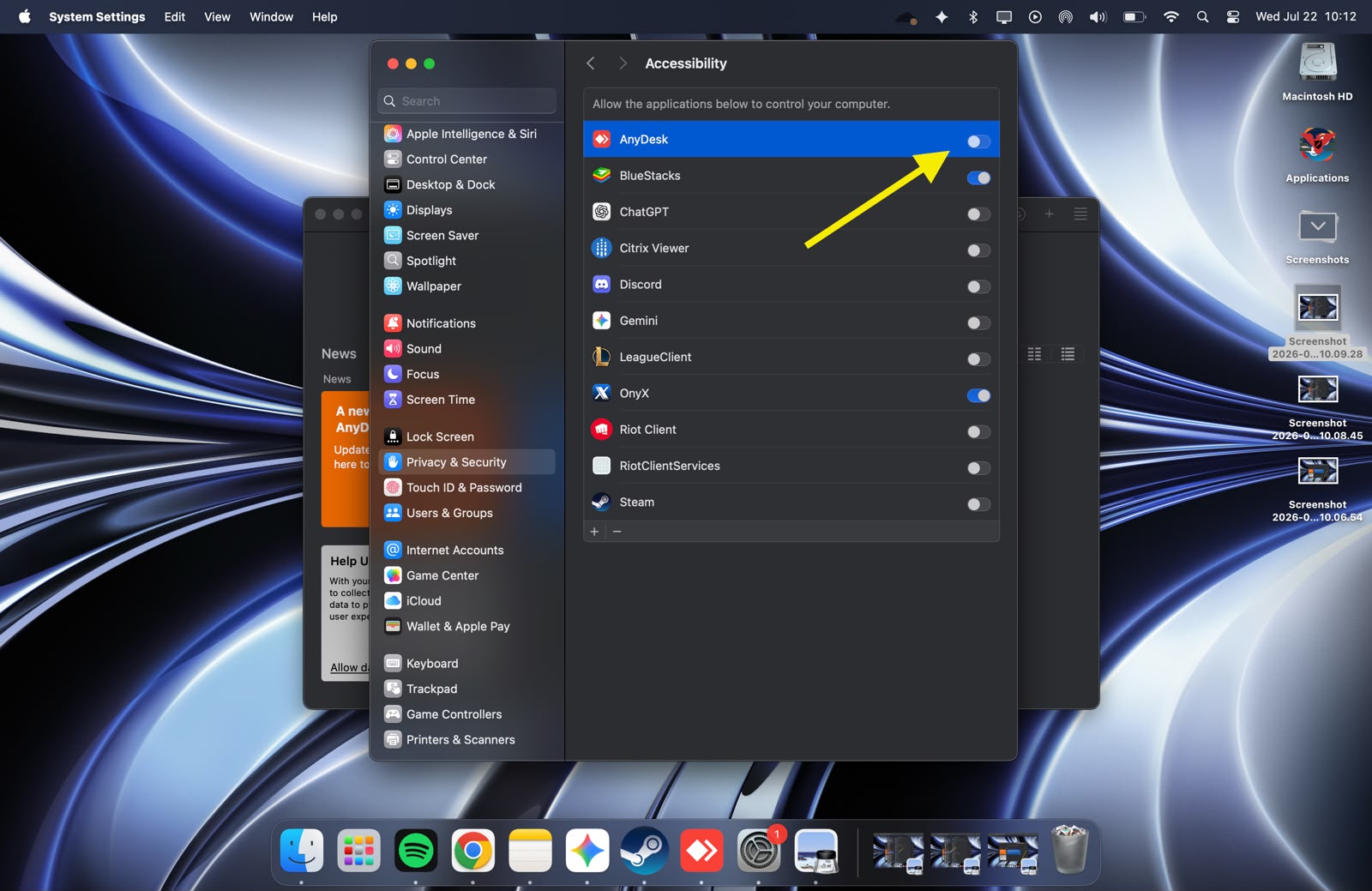1372x891 pixels.
Task: Click the sidebar Search field
Action: (466, 101)
